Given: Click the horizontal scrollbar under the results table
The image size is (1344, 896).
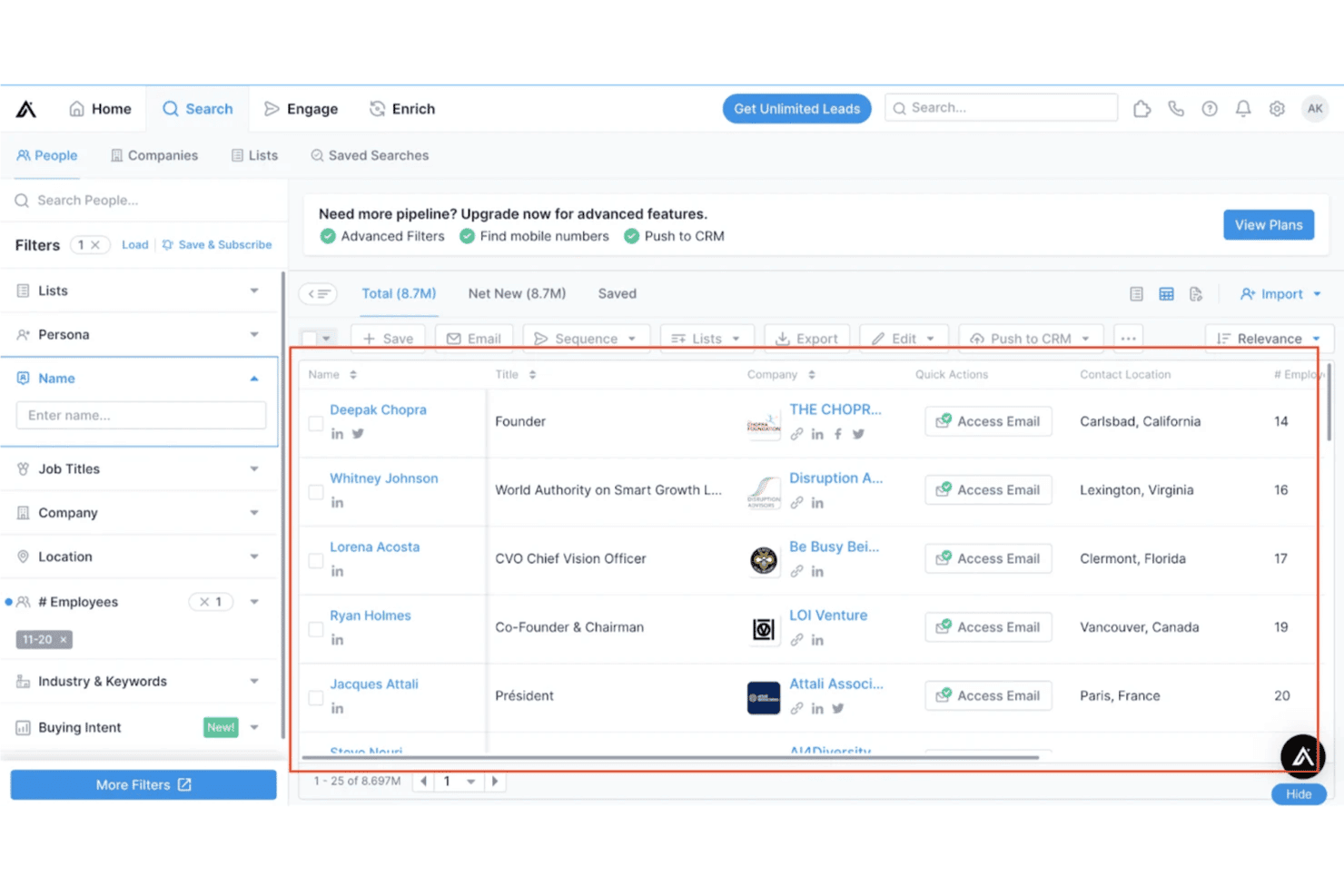Looking at the screenshot, I should tap(670, 757).
